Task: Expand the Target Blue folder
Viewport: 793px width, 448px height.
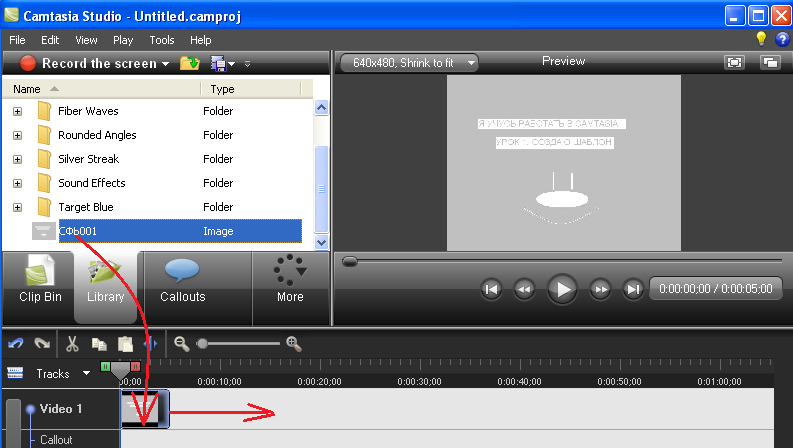Action: [18, 207]
